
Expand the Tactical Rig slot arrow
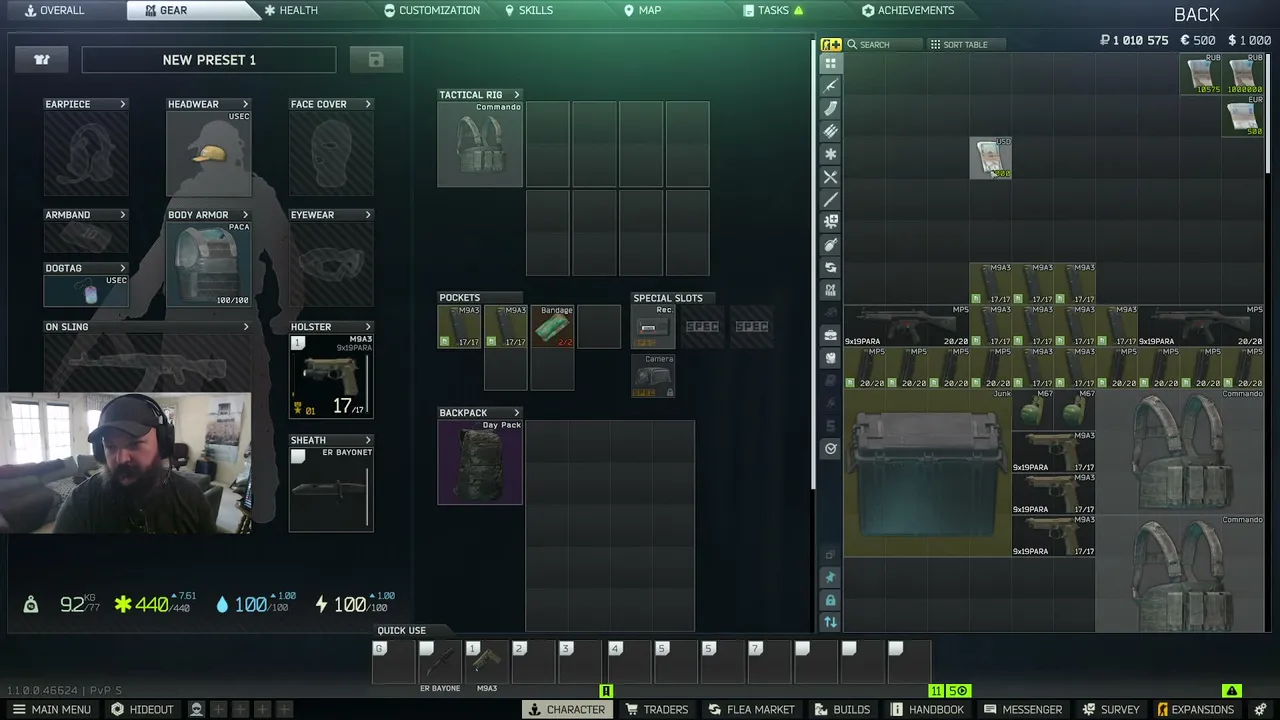517,95
